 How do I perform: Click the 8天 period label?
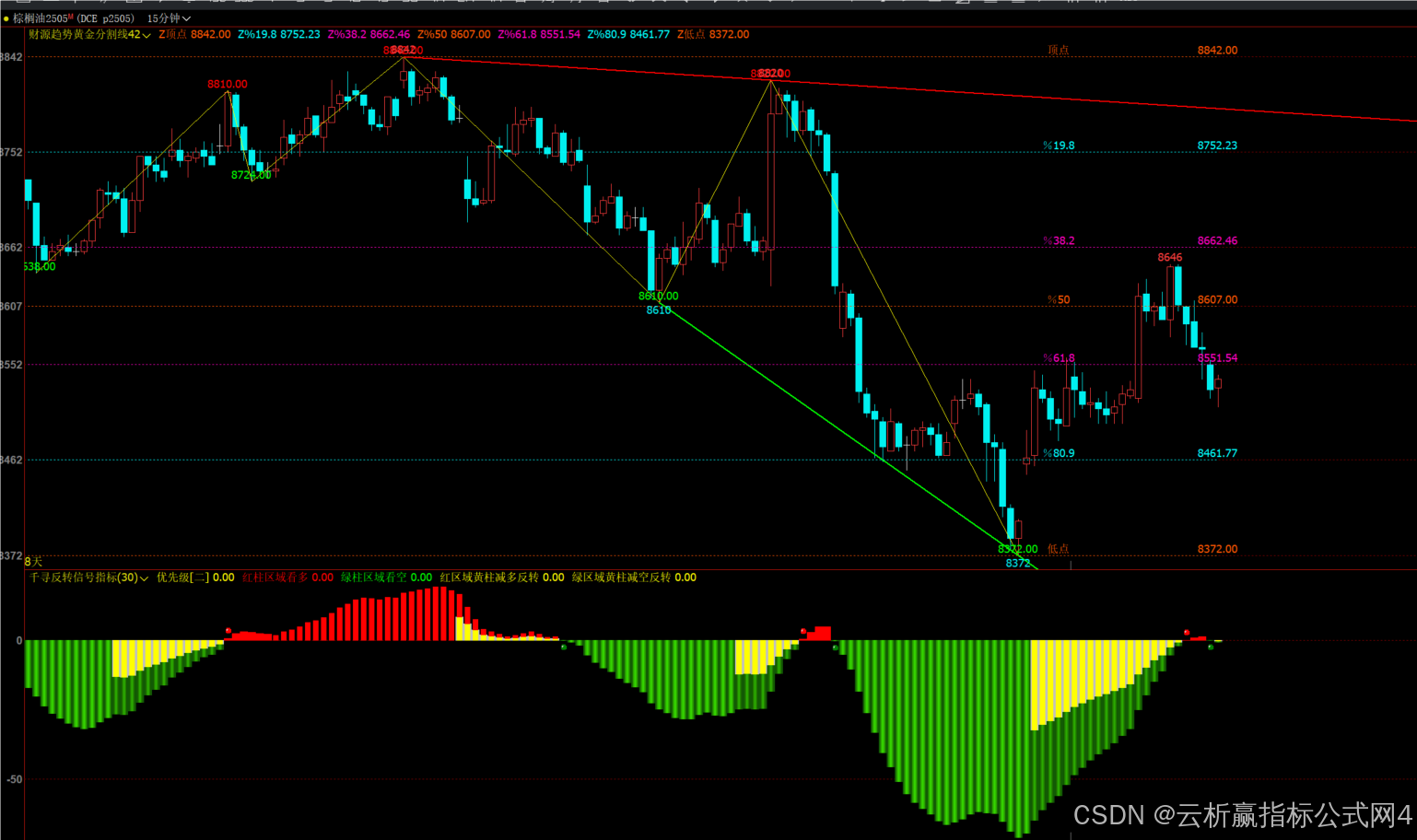[x=33, y=561]
